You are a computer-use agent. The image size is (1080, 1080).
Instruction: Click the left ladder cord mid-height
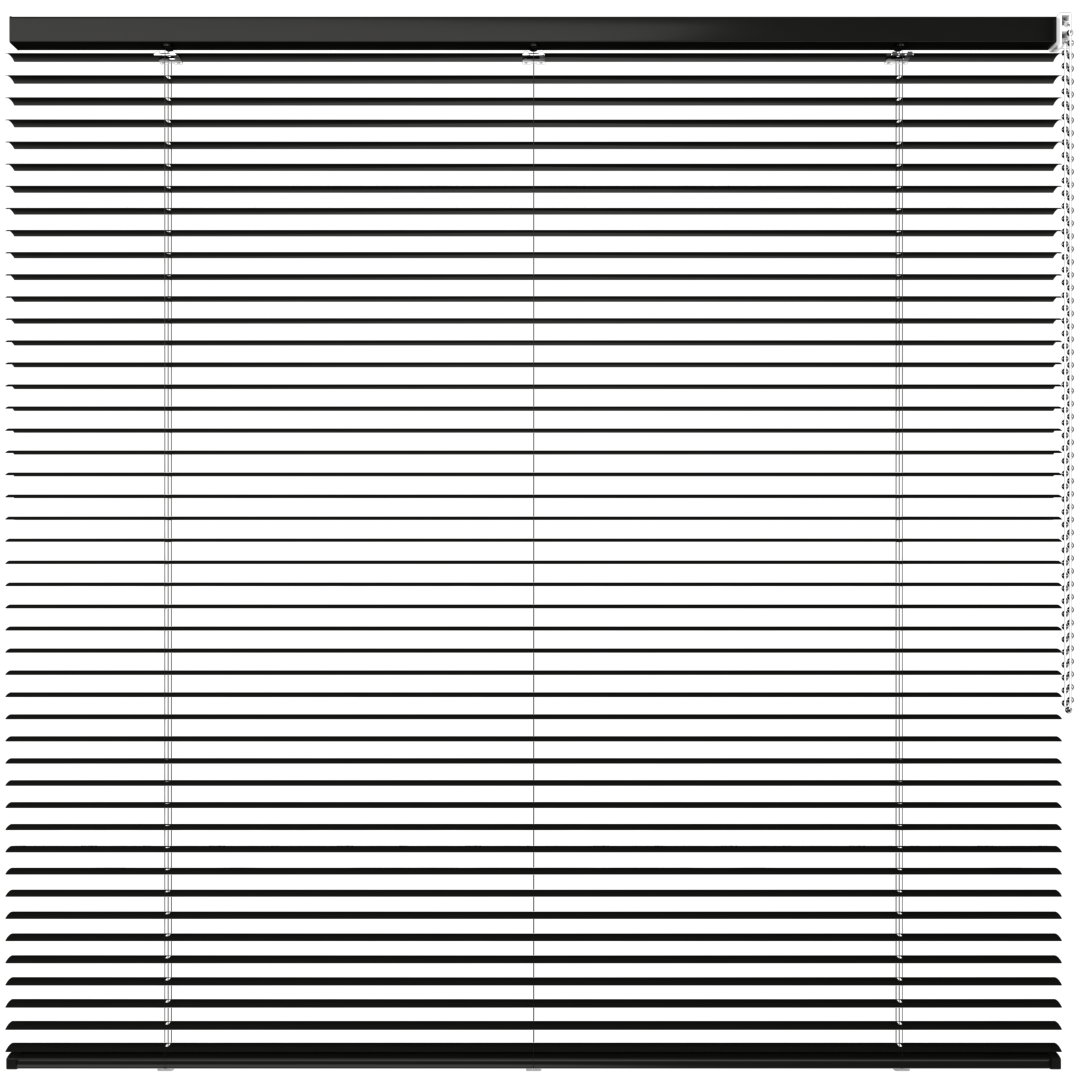point(168,540)
